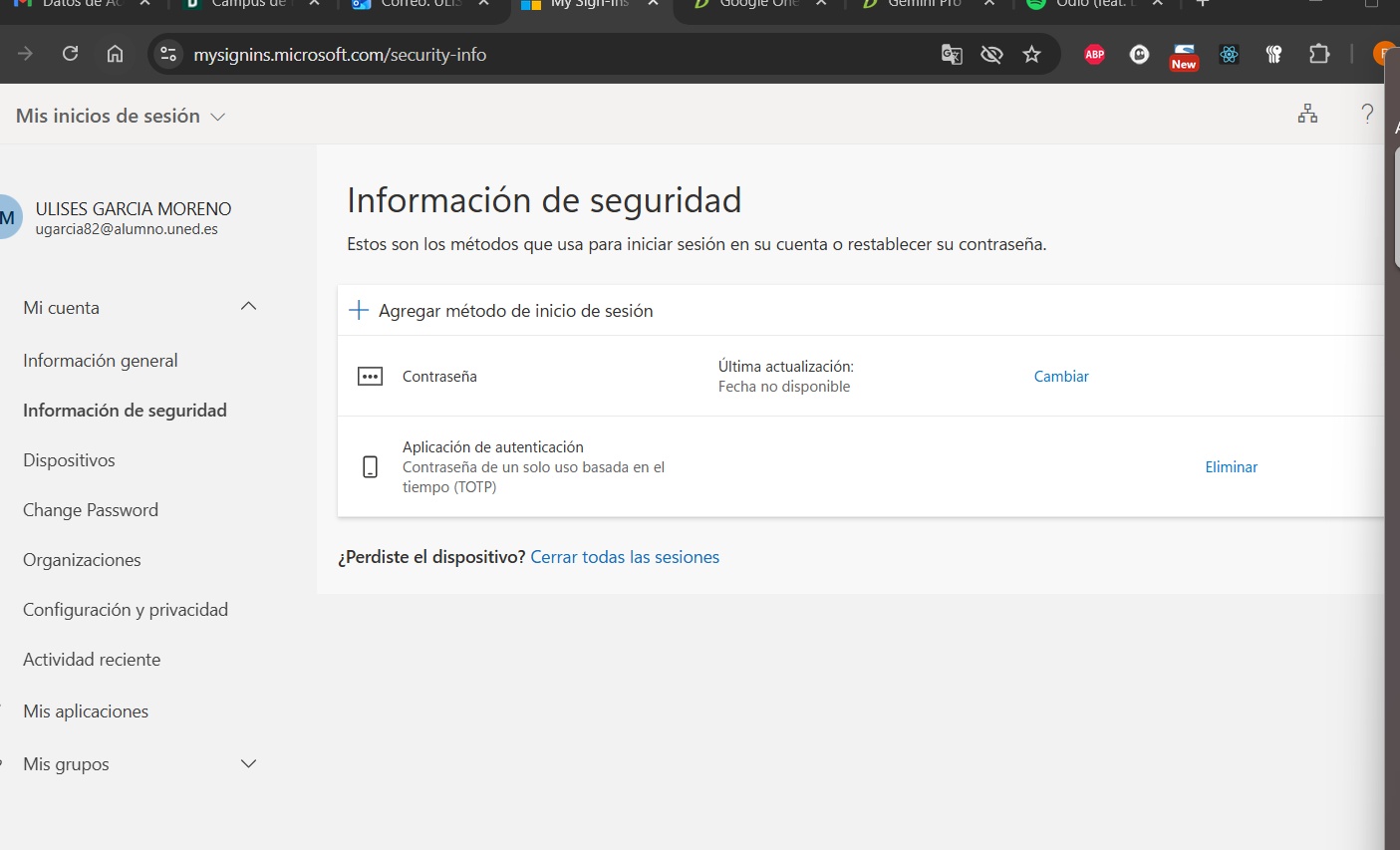Click Cambiar next to Contraseña
Viewport: 1400px width, 850px height.
point(1060,376)
